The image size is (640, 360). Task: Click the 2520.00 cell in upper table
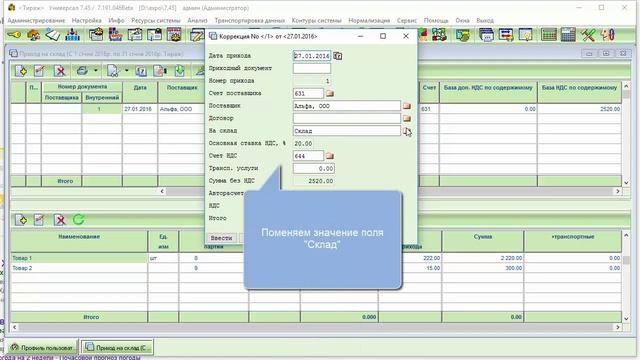580,109
